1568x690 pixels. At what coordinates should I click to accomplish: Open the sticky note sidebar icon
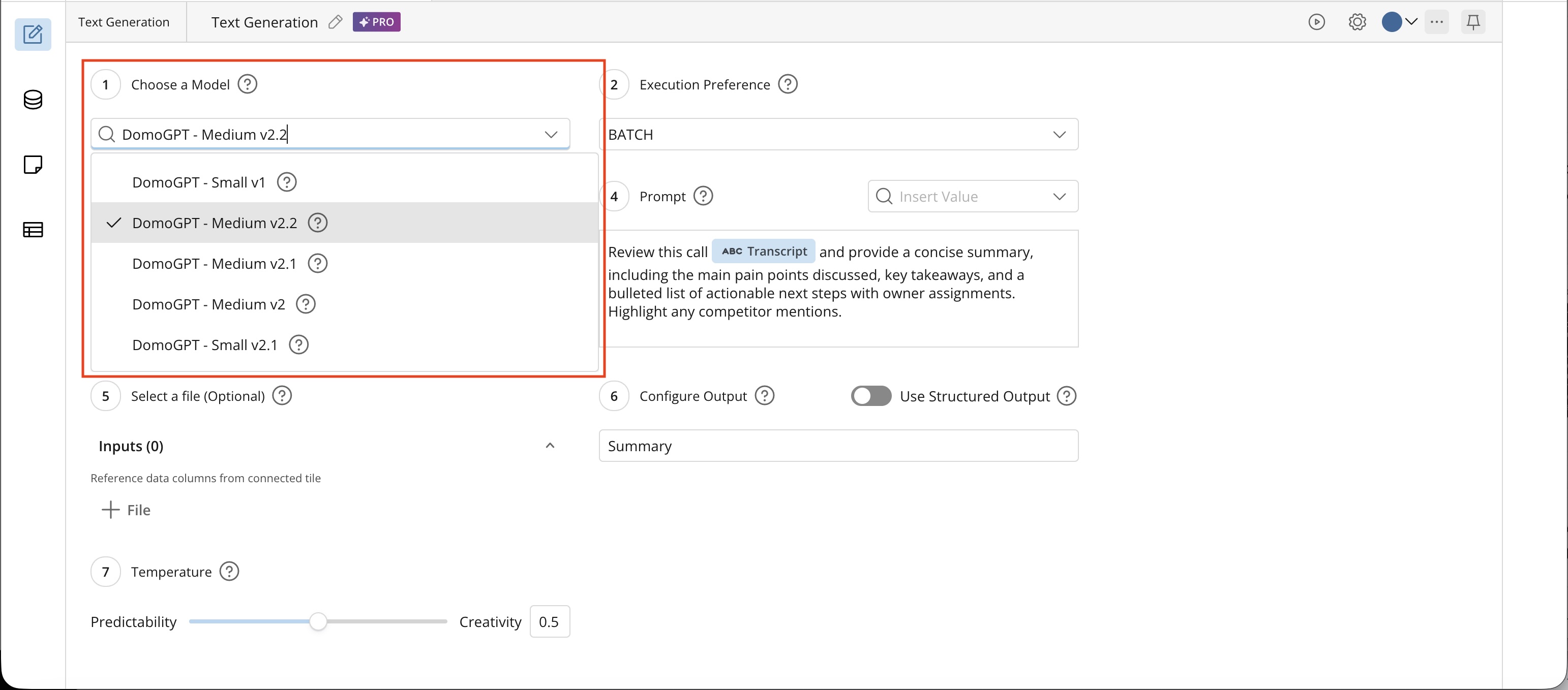[33, 164]
